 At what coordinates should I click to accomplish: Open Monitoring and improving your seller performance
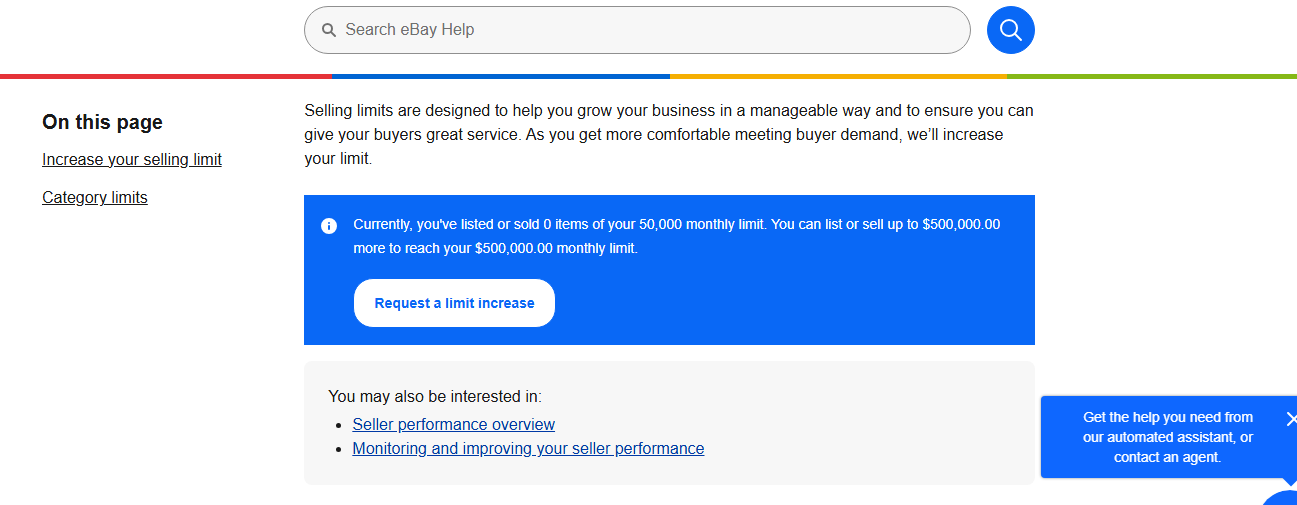[528, 449]
